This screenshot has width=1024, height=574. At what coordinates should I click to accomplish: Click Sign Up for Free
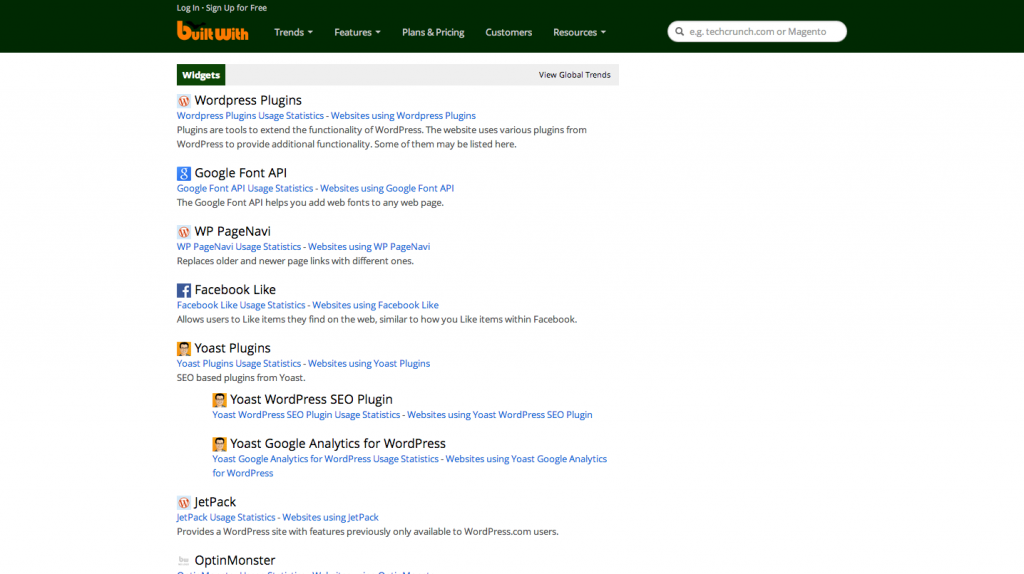(236, 8)
